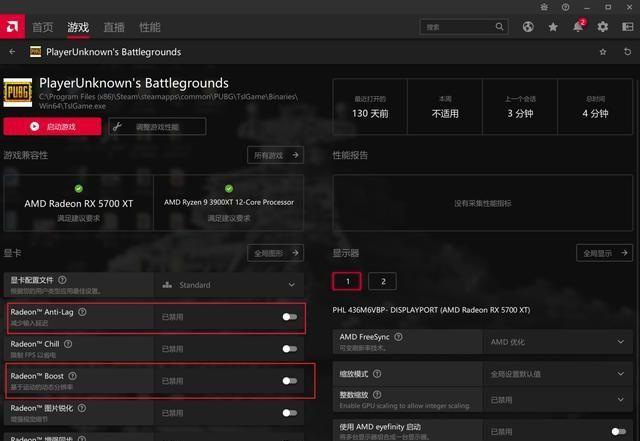Viewport: 640px width, 441px height.
Task: Click the wrench tune game performance button
Action: (x=157, y=127)
